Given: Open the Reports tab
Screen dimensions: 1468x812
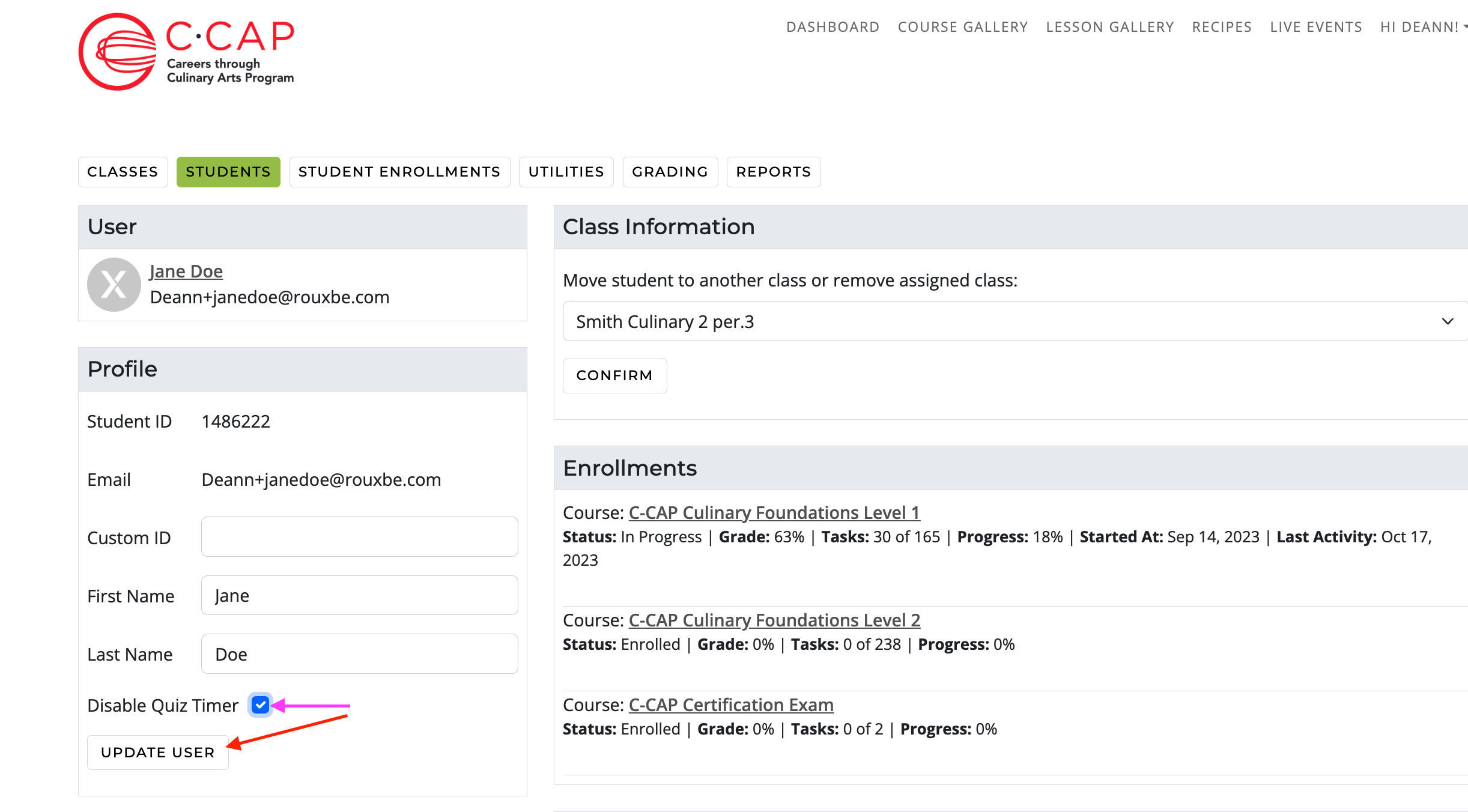Looking at the screenshot, I should pos(774,172).
